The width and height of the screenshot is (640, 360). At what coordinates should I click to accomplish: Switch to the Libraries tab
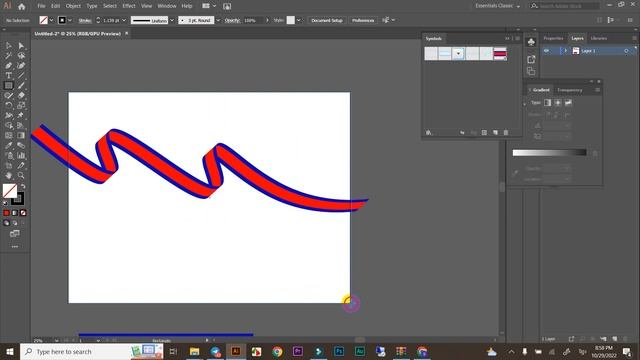[599, 38]
